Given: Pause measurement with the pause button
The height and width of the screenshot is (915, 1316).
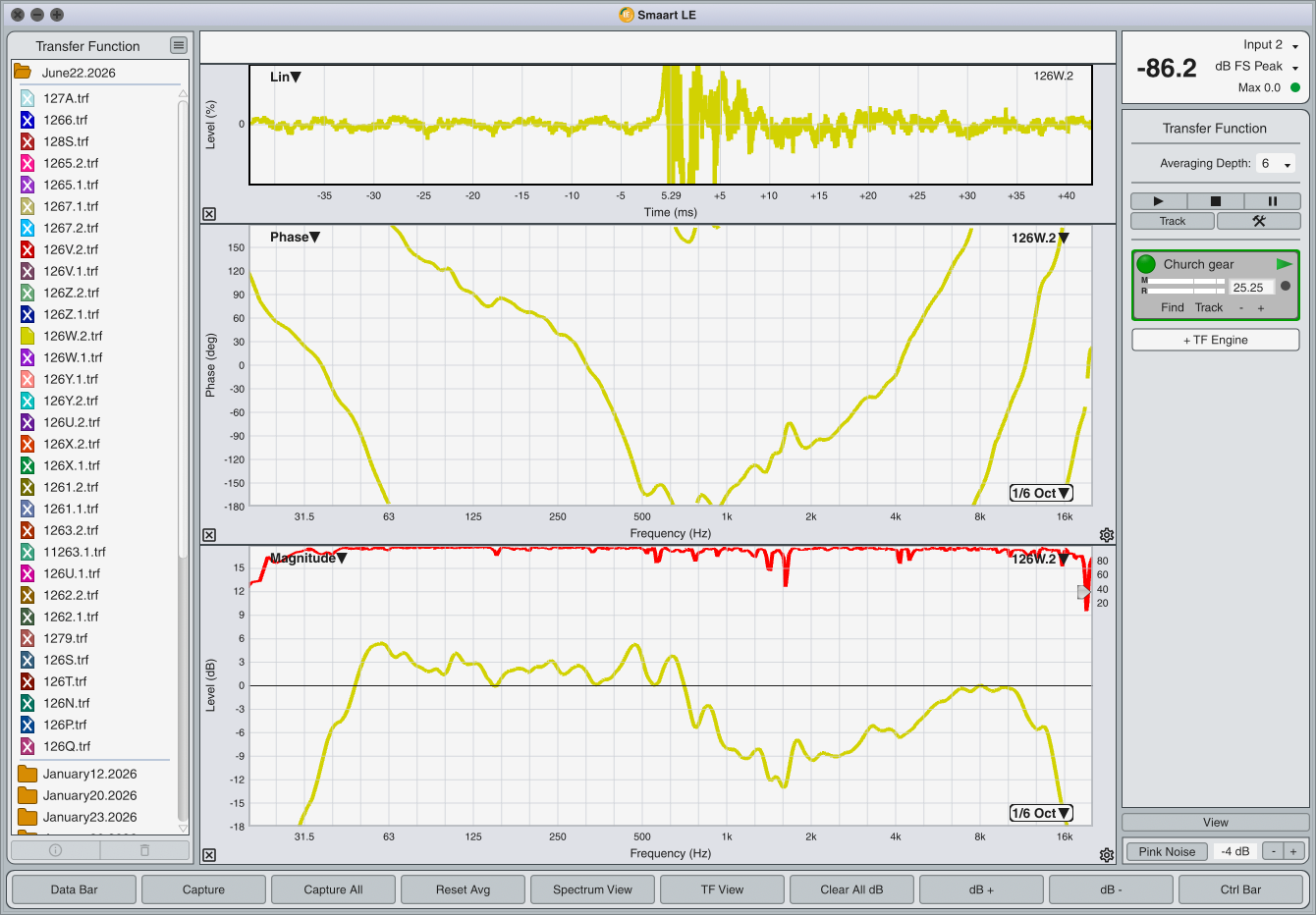Looking at the screenshot, I should coord(1273,201).
